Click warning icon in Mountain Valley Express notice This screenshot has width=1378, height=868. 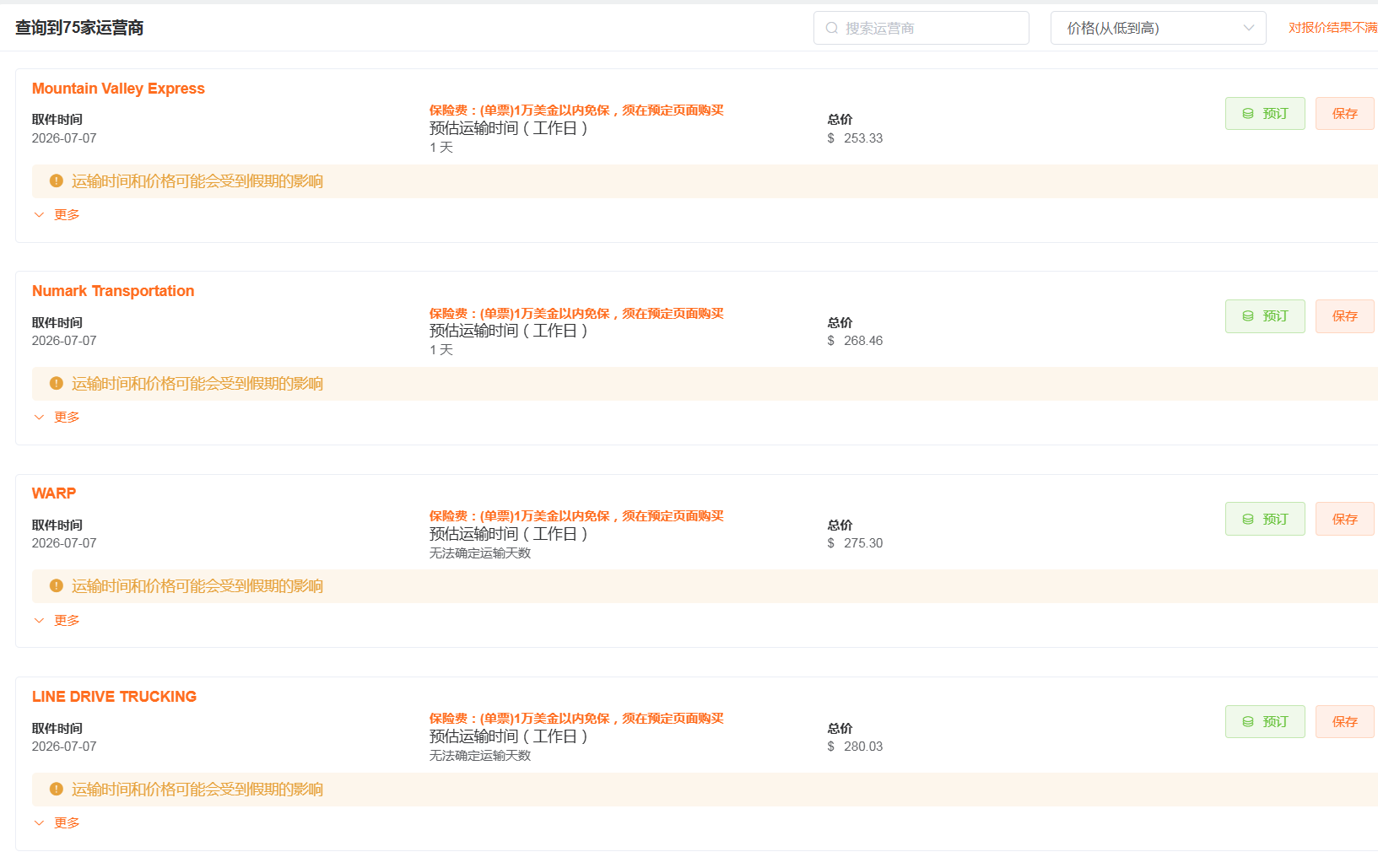tap(57, 181)
